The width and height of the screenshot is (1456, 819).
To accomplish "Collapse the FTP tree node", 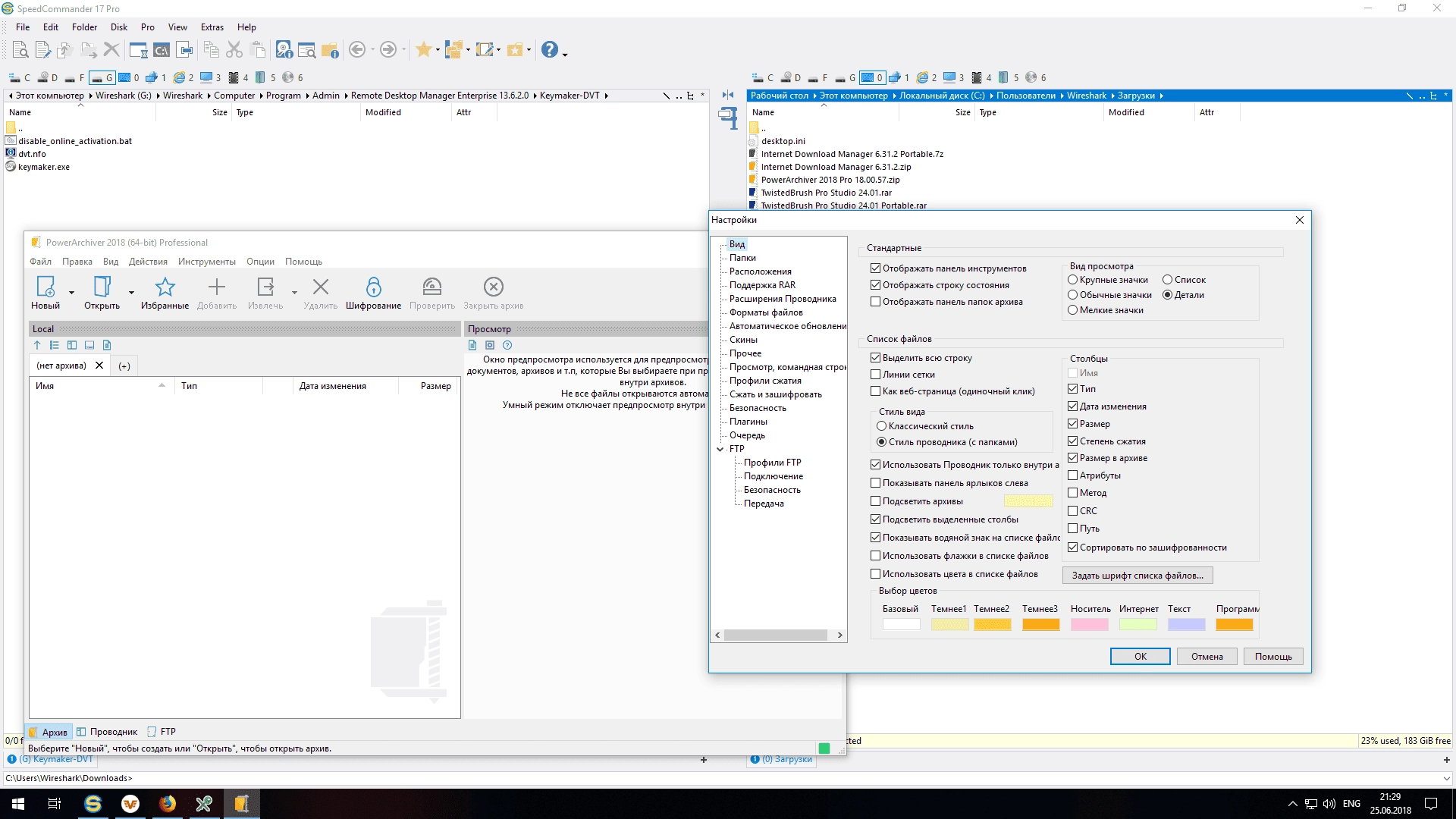I will click(x=720, y=449).
